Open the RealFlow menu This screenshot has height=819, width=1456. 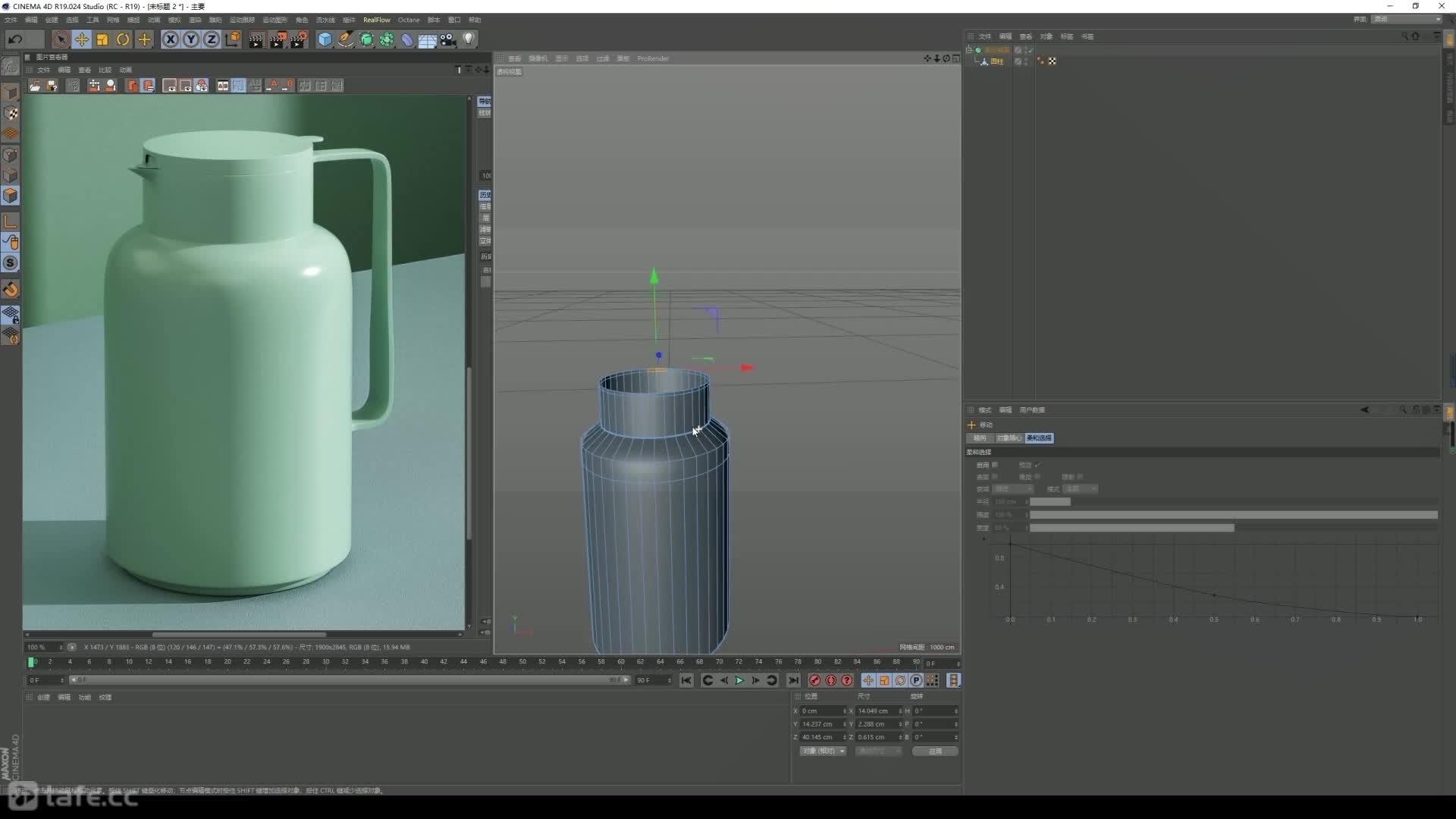pos(376,20)
